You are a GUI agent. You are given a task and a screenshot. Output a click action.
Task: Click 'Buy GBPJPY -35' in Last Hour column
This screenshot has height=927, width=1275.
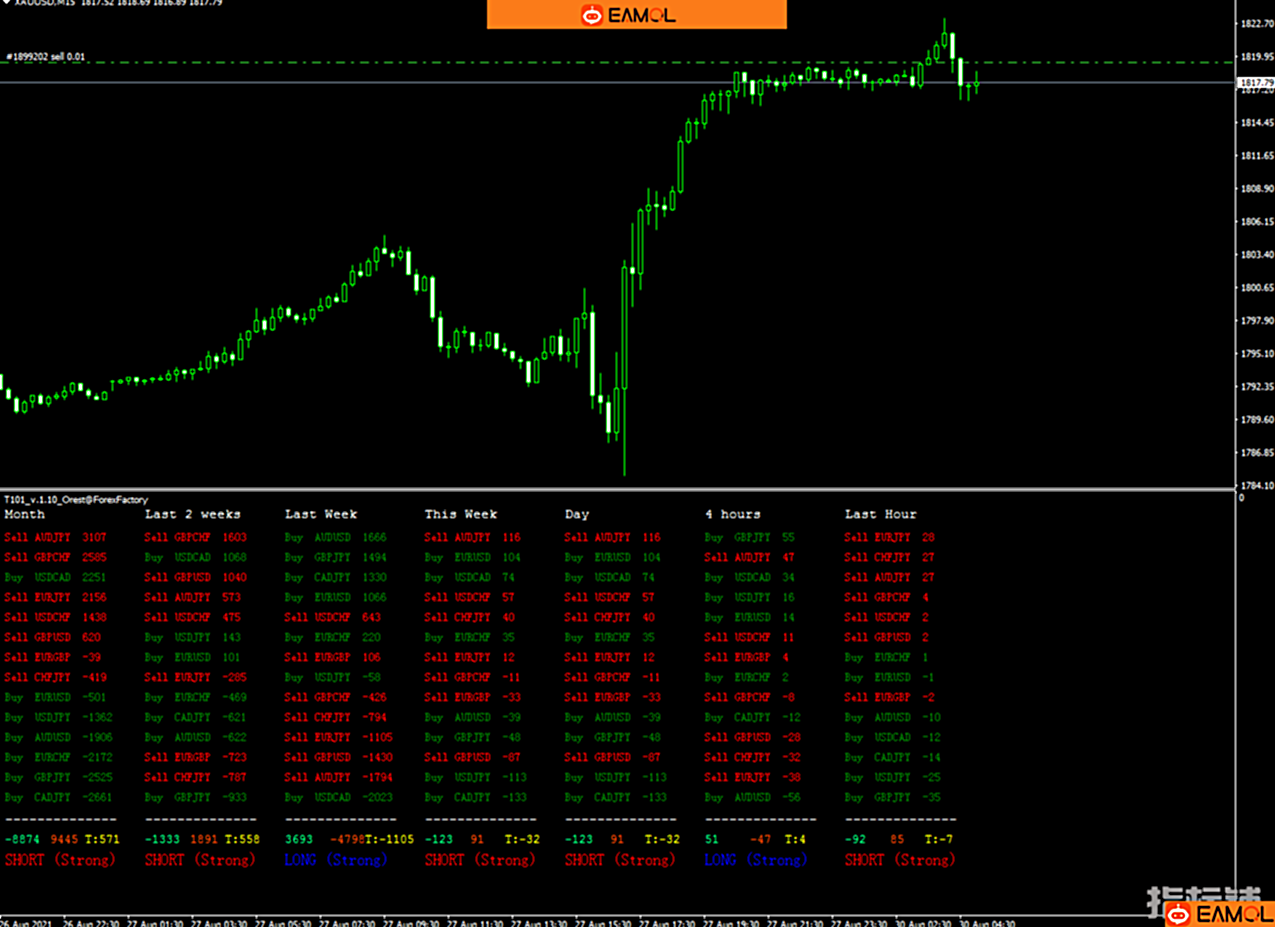tap(893, 797)
